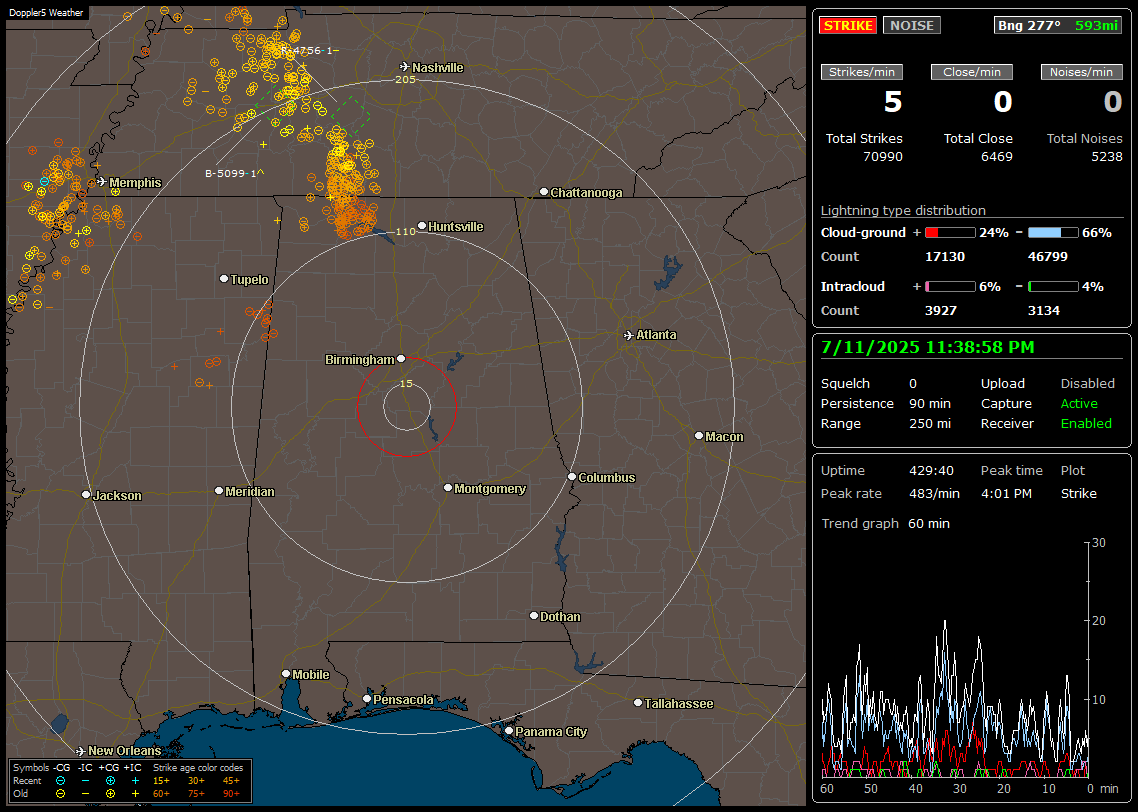Click the Strikes/min label box
1138x812 pixels.
(861, 72)
